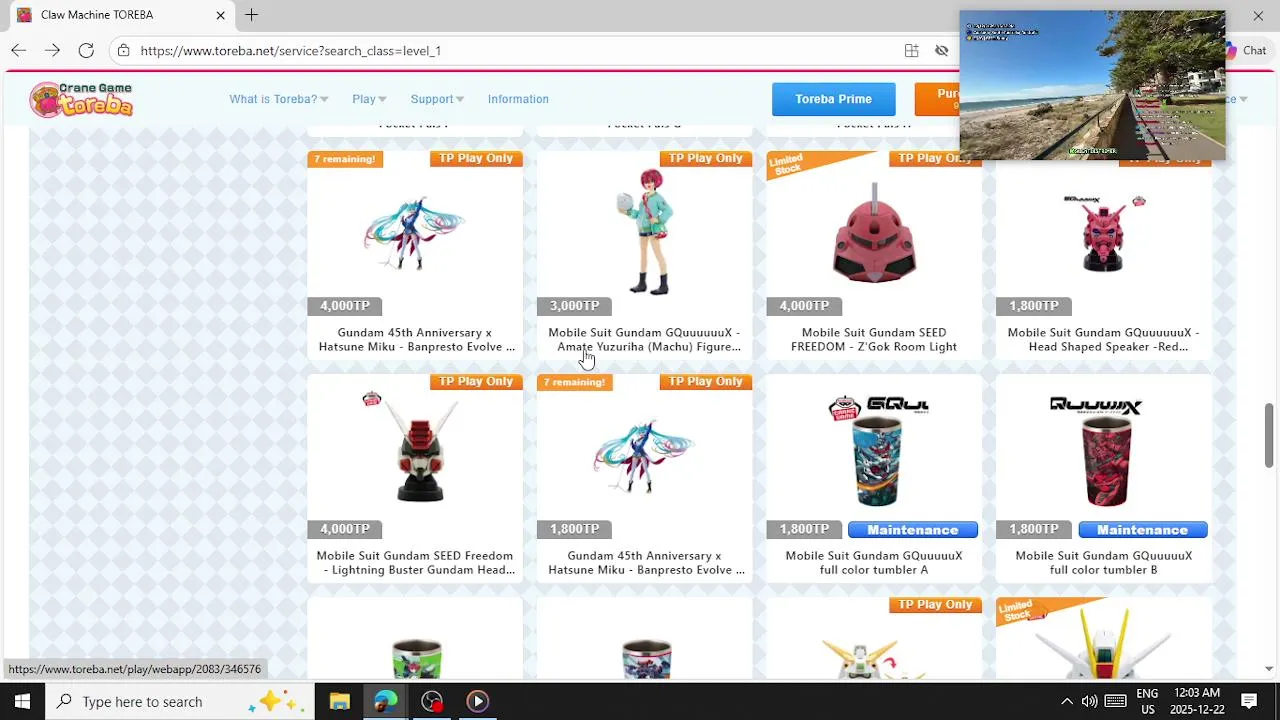Viewport: 1280px width, 720px height.
Task: Click 4,000TP price on Lightning Buster head
Action: pos(345,529)
